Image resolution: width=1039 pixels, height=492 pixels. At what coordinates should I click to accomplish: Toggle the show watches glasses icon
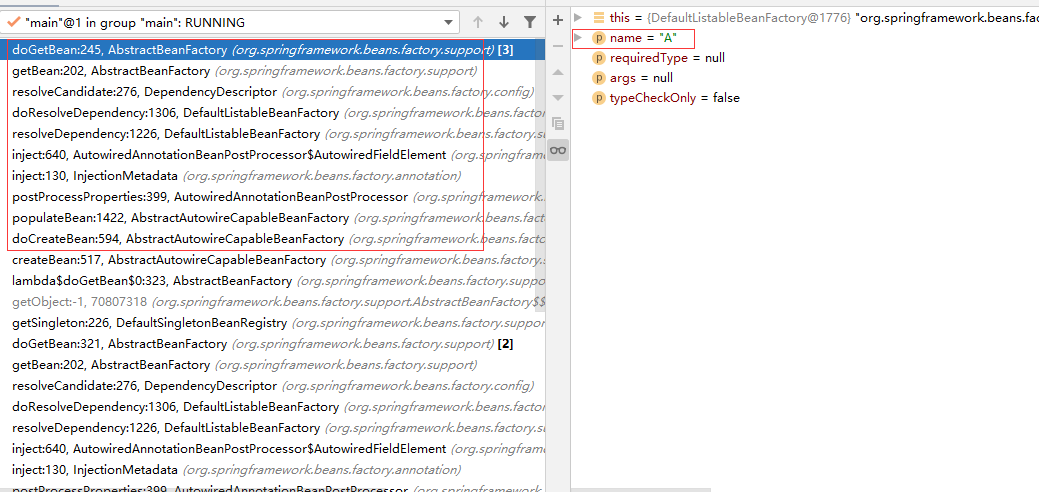point(558,150)
